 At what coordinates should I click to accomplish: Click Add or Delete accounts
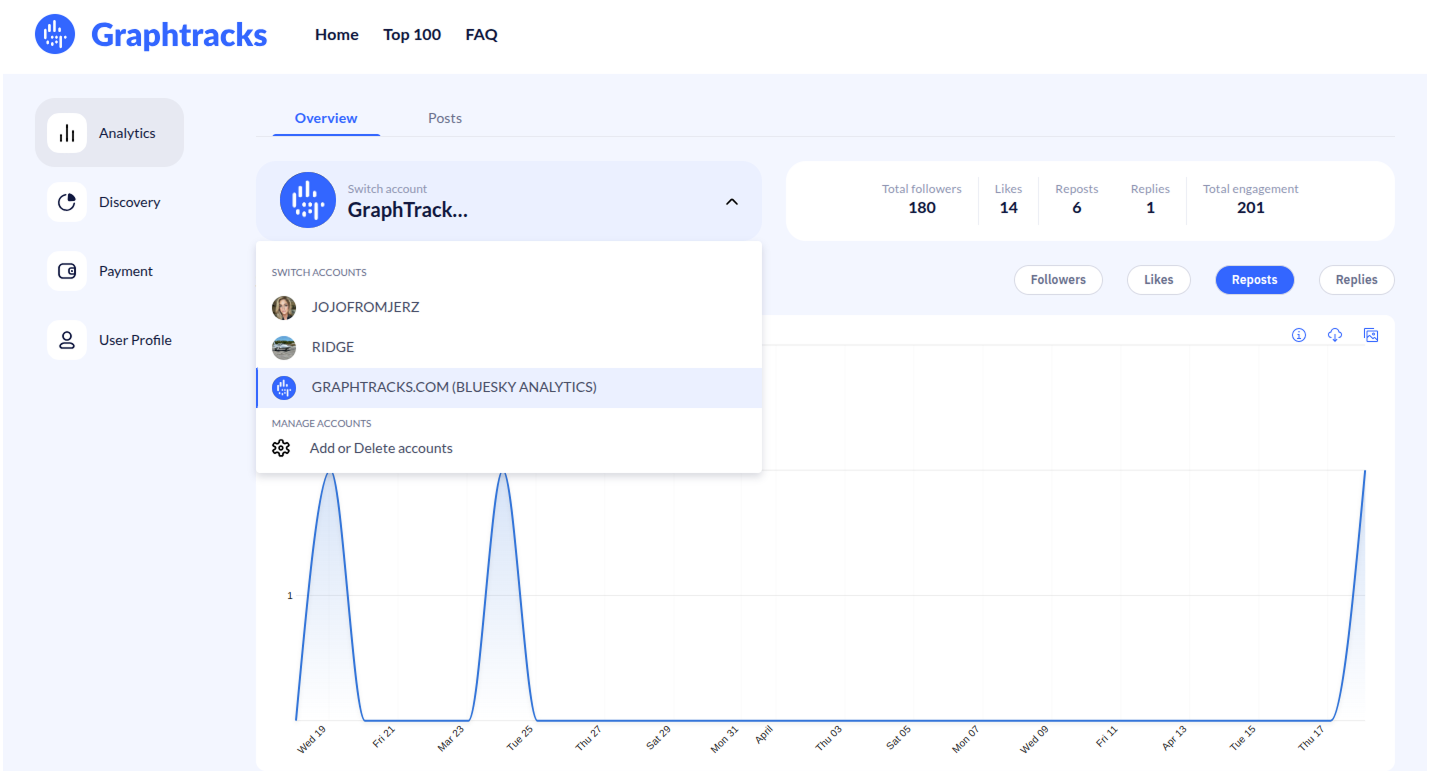(381, 448)
